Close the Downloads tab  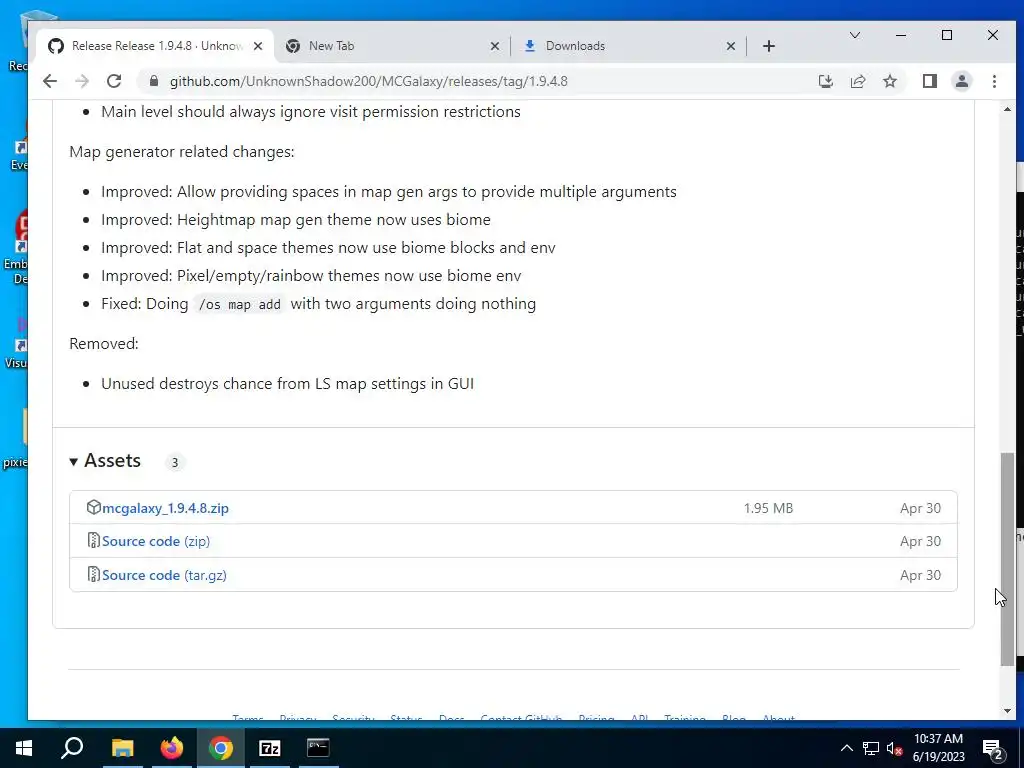click(731, 46)
